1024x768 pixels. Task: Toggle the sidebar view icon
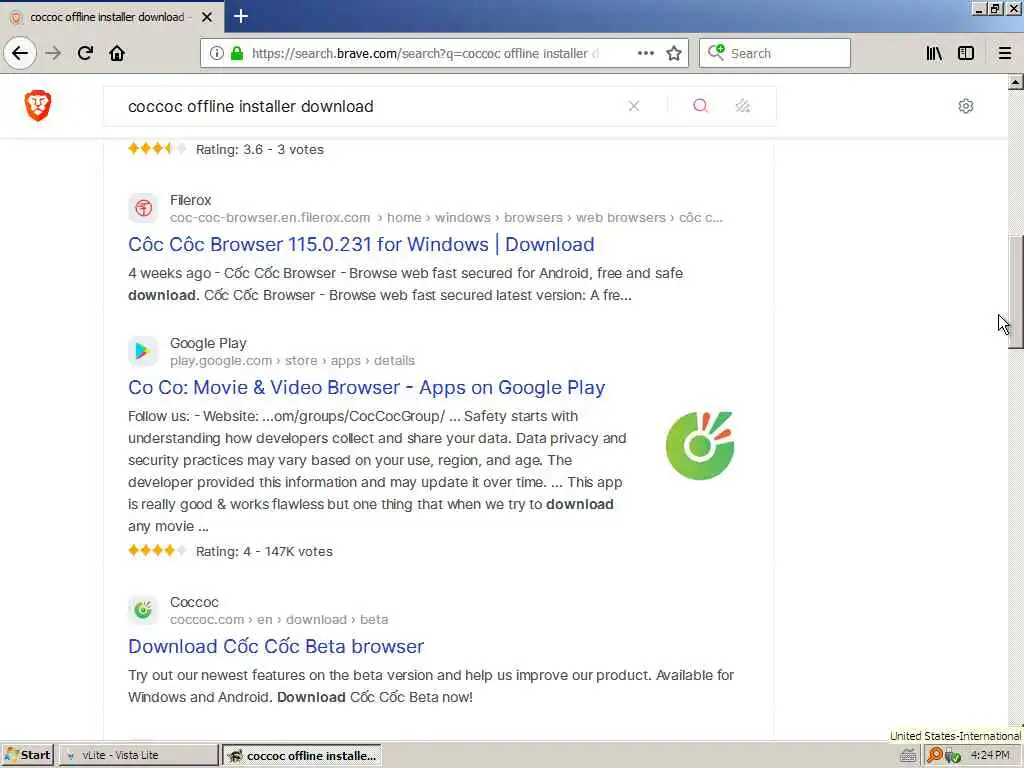click(x=966, y=53)
